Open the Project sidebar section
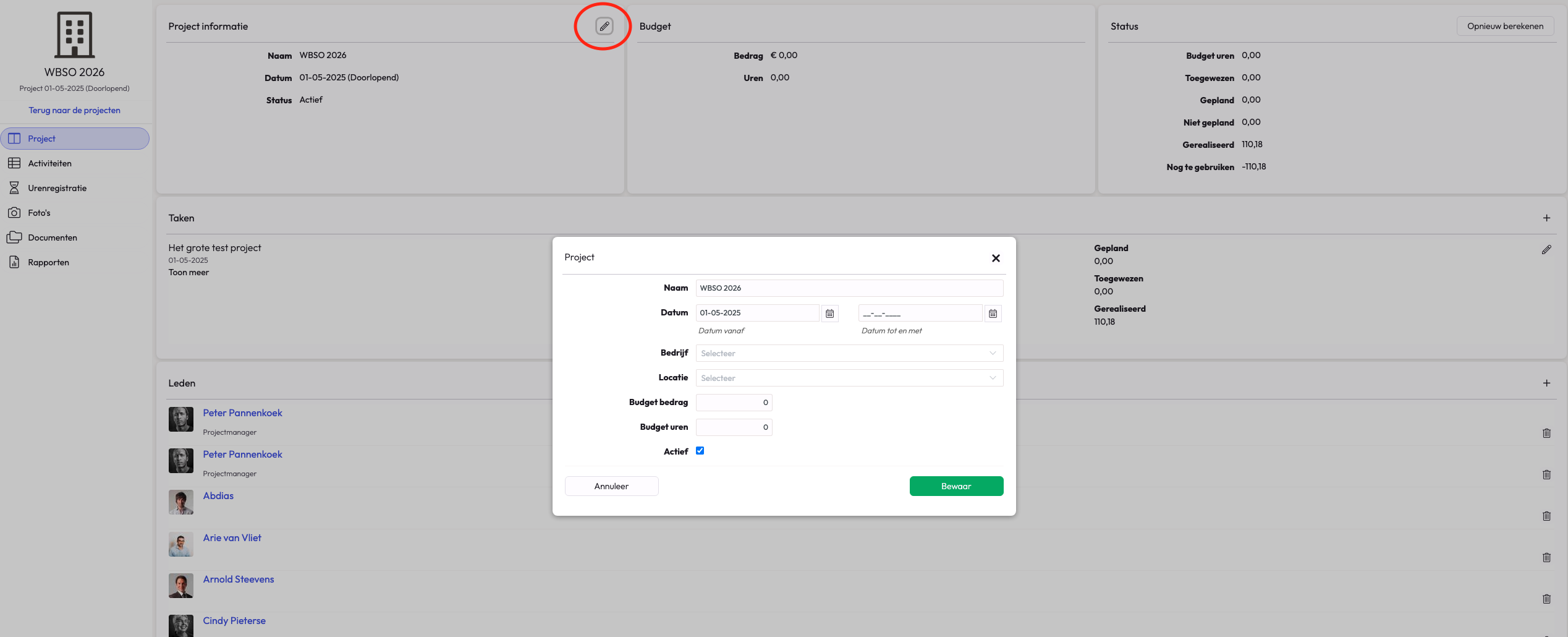 (75, 139)
